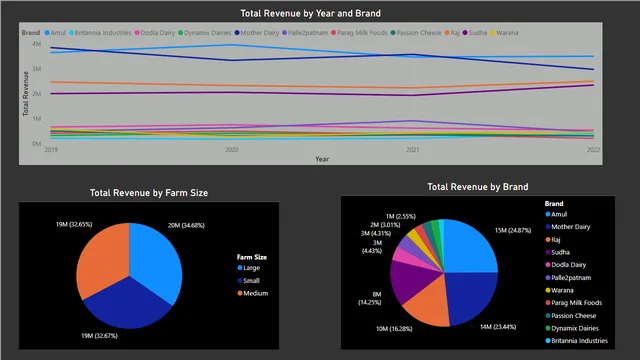Select the Amul slice in brand pie
640x360 pixels.
pos(467,249)
